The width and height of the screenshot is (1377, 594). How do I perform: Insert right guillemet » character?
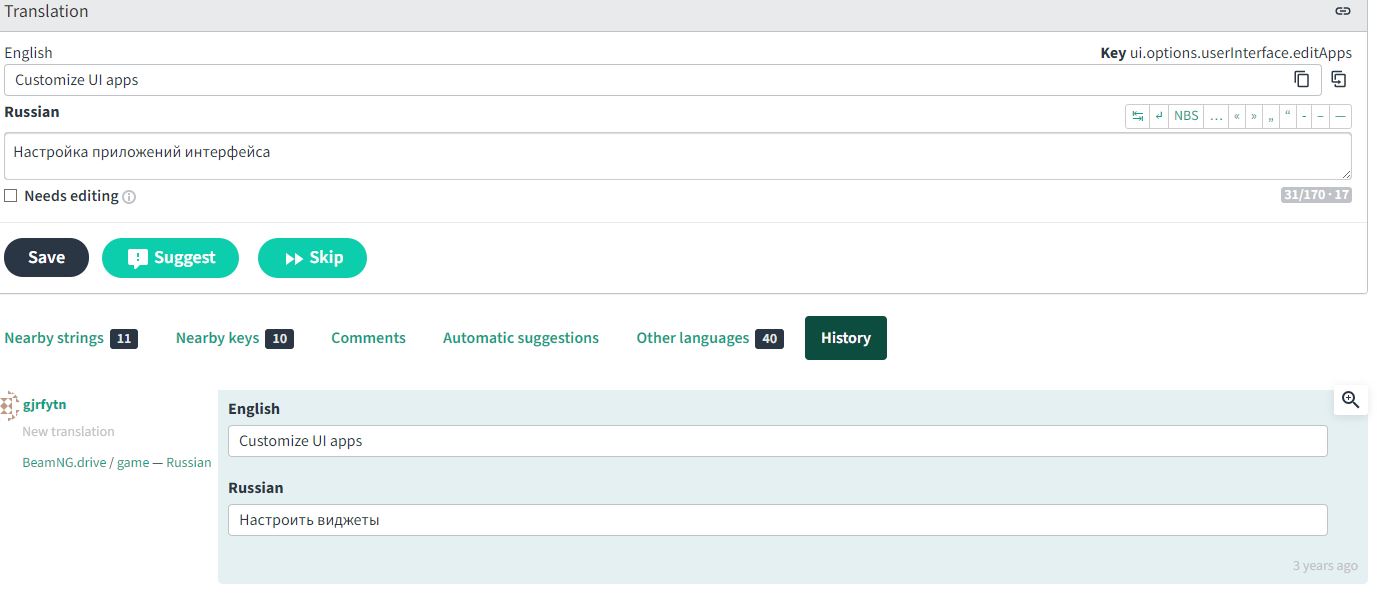pyautogui.click(x=1254, y=116)
